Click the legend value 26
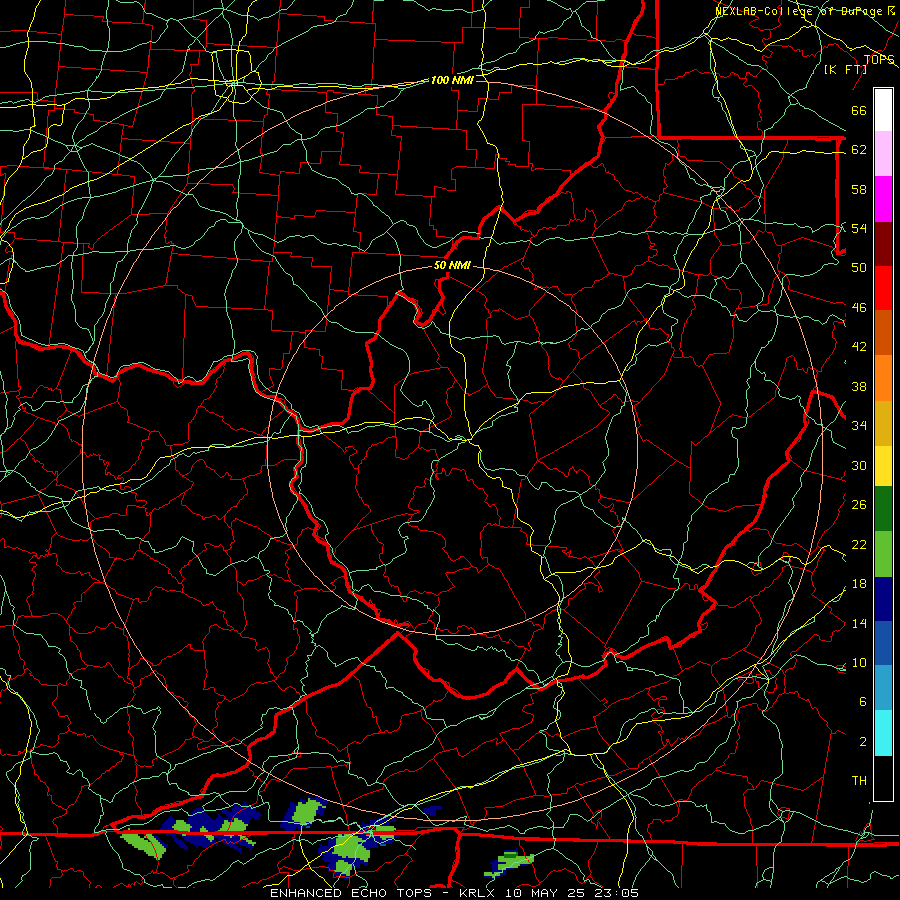This screenshot has width=900, height=900. pyautogui.click(x=859, y=505)
